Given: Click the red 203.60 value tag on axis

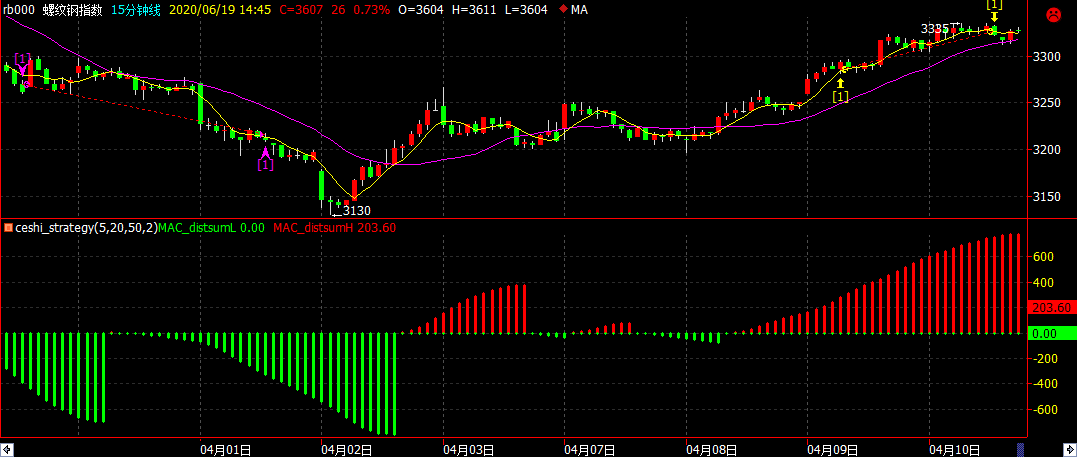Looking at the screenshot, I should (1052, 307).
